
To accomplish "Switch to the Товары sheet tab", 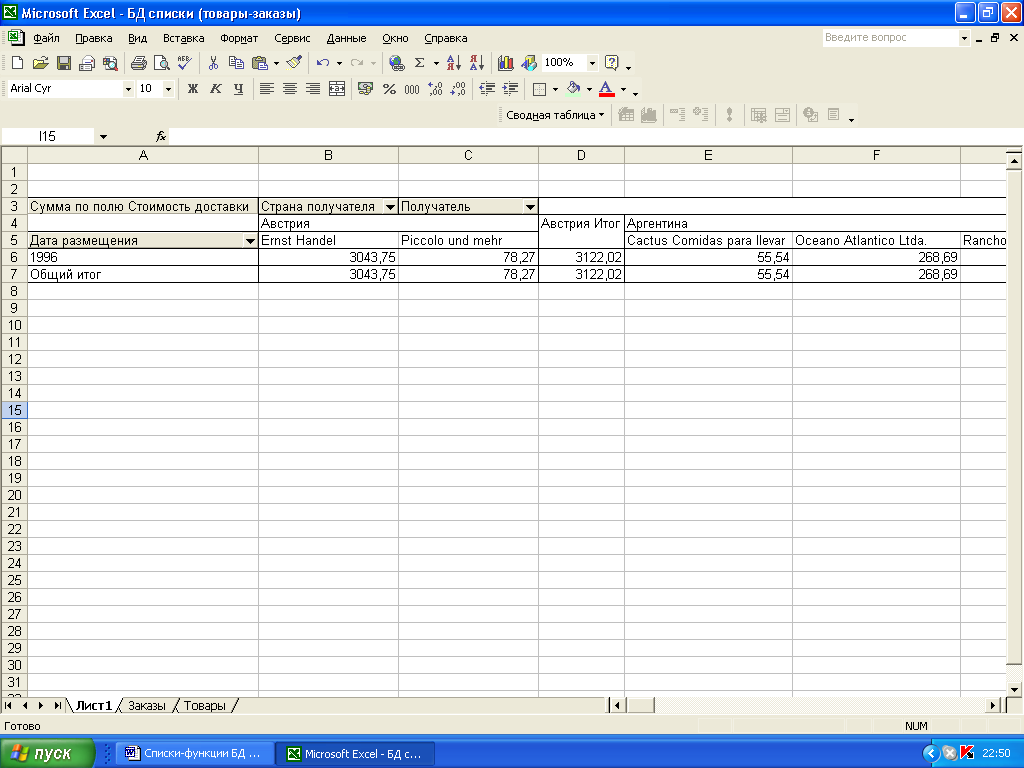I will click(204, 706).
